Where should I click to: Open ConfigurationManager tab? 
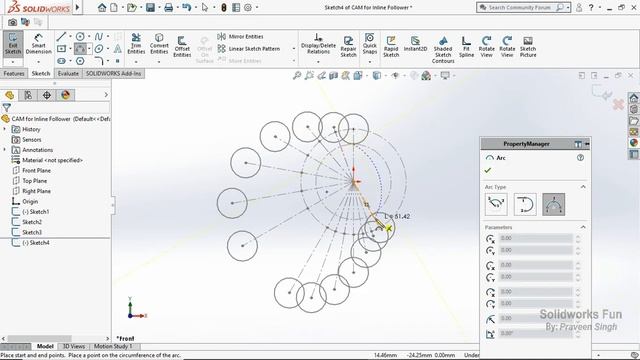pyautogui.click(x=47, y=95)
